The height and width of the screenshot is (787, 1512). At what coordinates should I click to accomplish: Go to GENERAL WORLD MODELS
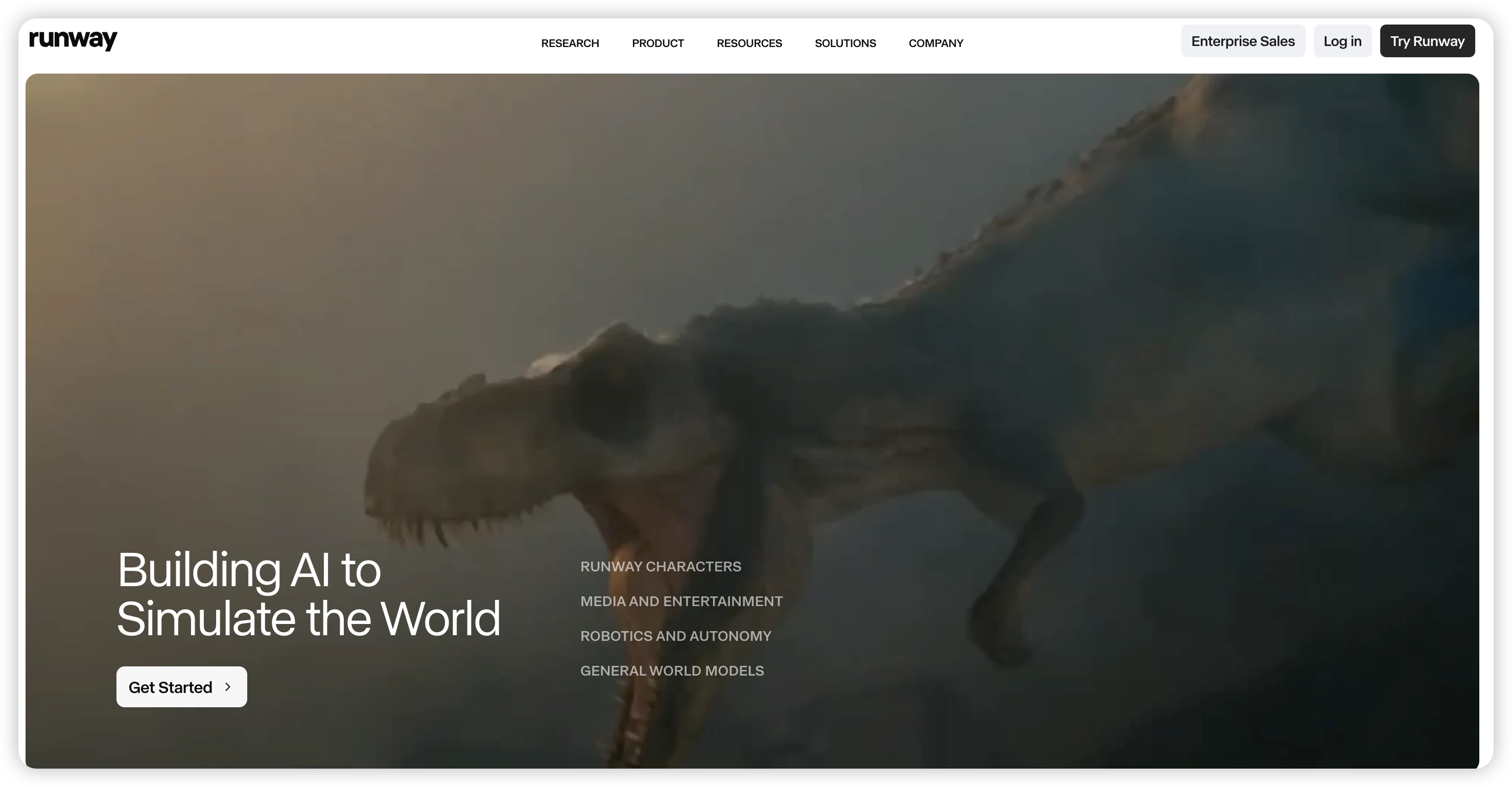[672, 670]
